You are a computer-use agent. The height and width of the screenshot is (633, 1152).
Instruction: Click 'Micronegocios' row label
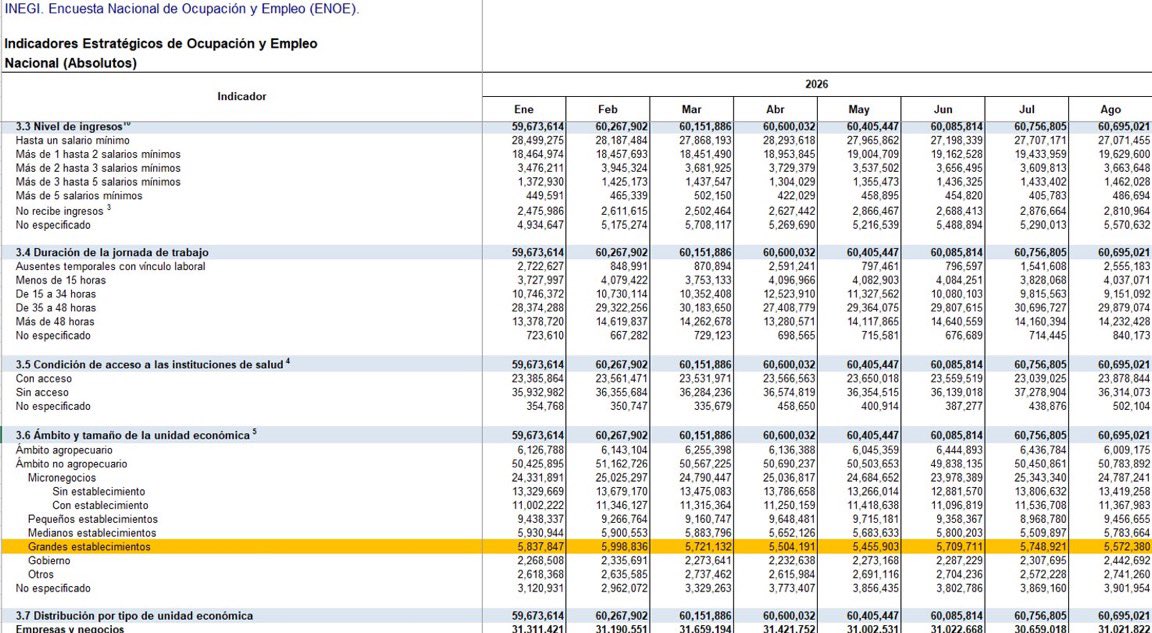pos(62,477)
